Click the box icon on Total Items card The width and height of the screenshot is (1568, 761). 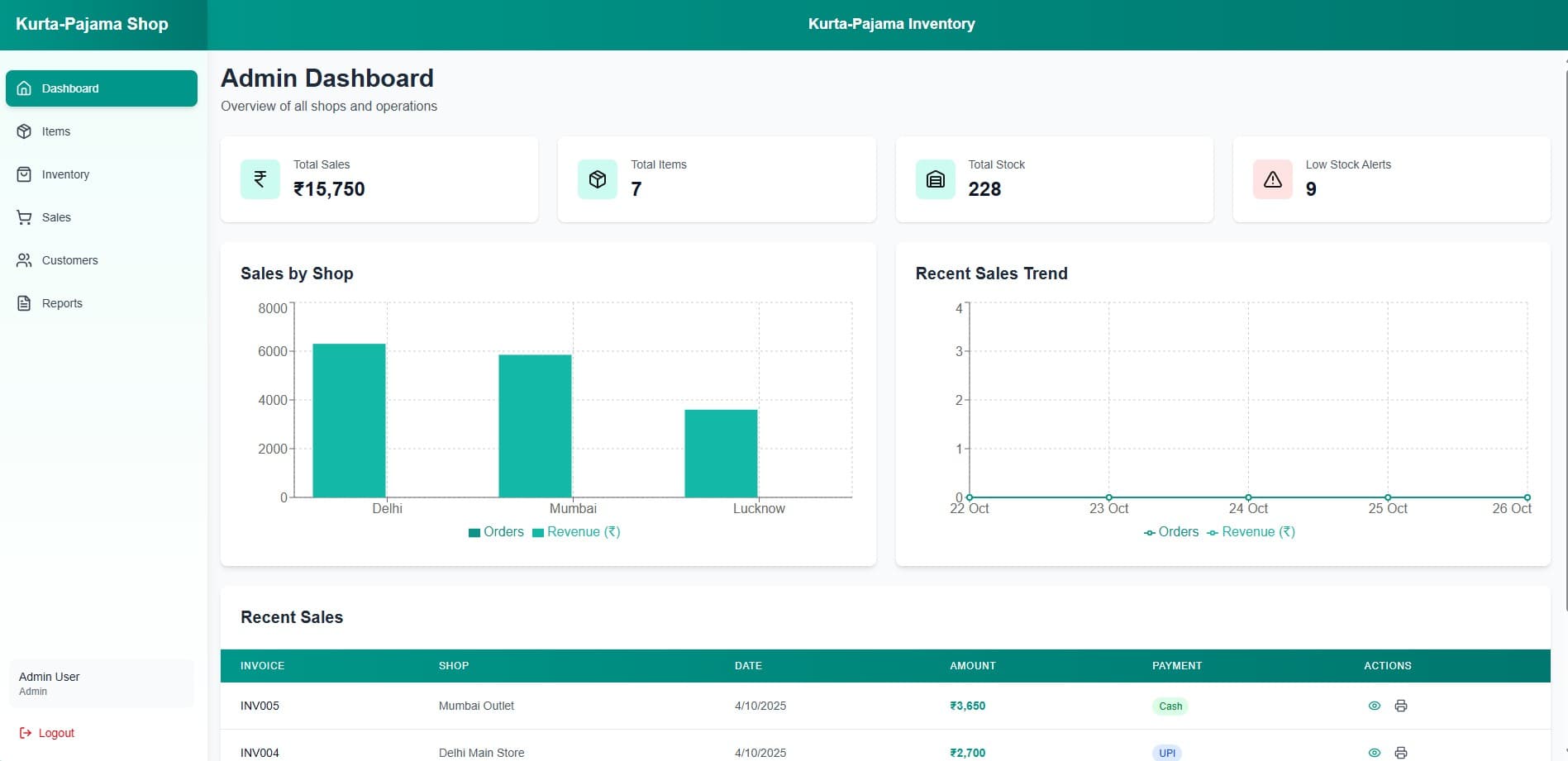click(x=597, y=179)
